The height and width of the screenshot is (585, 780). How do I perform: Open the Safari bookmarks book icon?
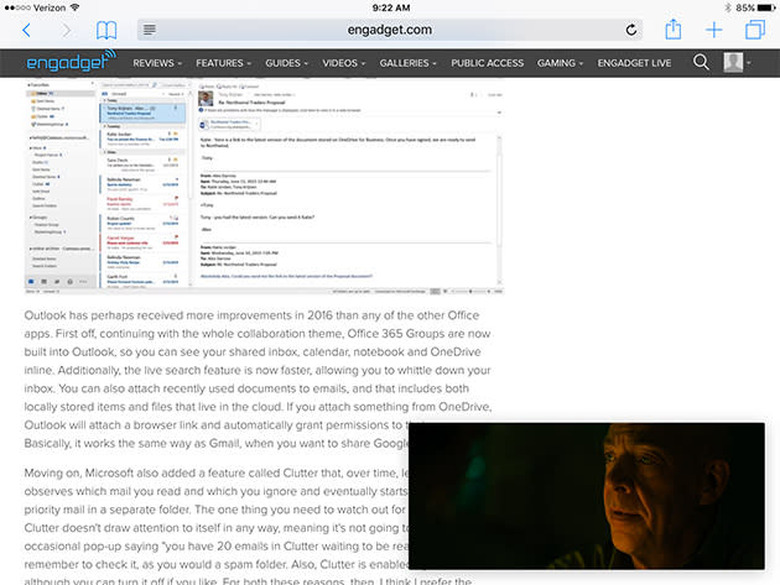tap(106, 30)
